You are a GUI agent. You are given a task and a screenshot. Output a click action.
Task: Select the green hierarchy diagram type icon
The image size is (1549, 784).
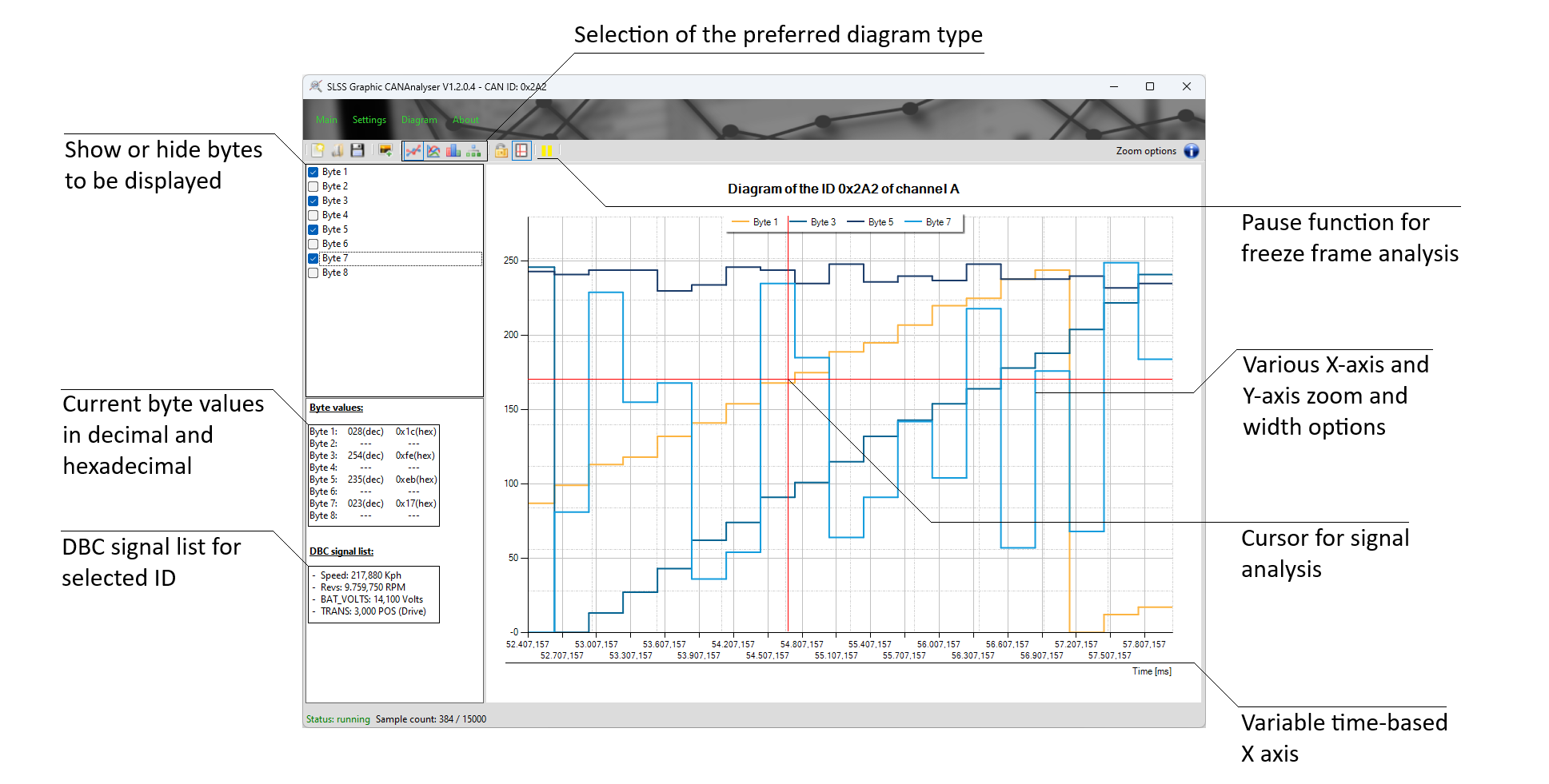pyautogui.click(x=474, y=150)
